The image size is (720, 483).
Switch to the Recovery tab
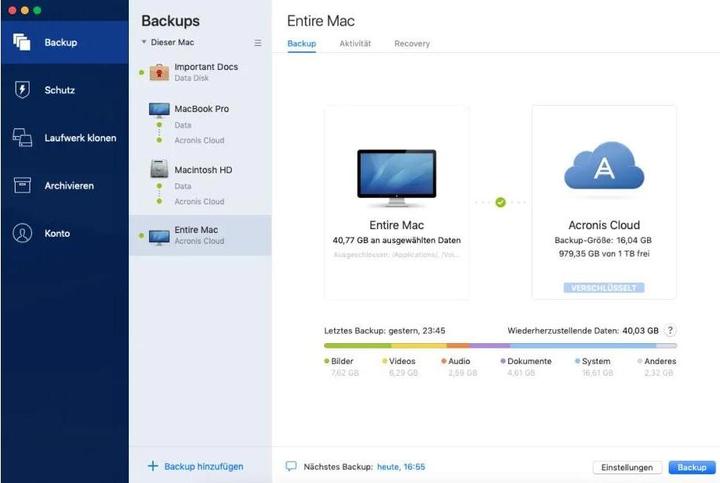point(412,44)
